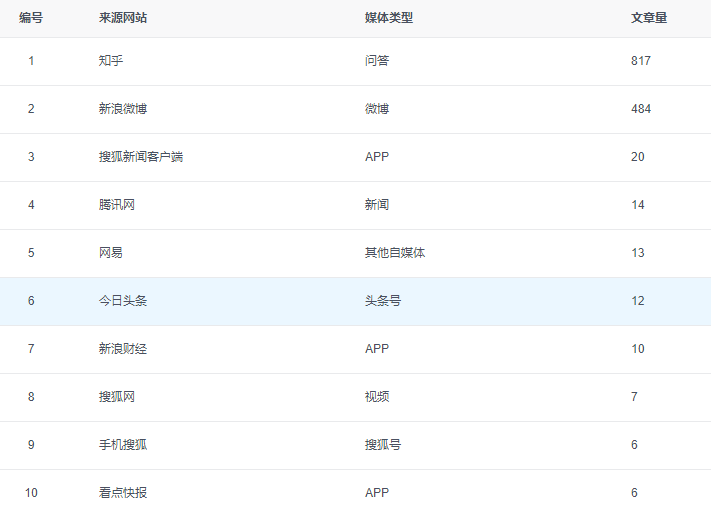Select the 媒体类型 column header
This screenshot has height=517, width=711.
389,18
